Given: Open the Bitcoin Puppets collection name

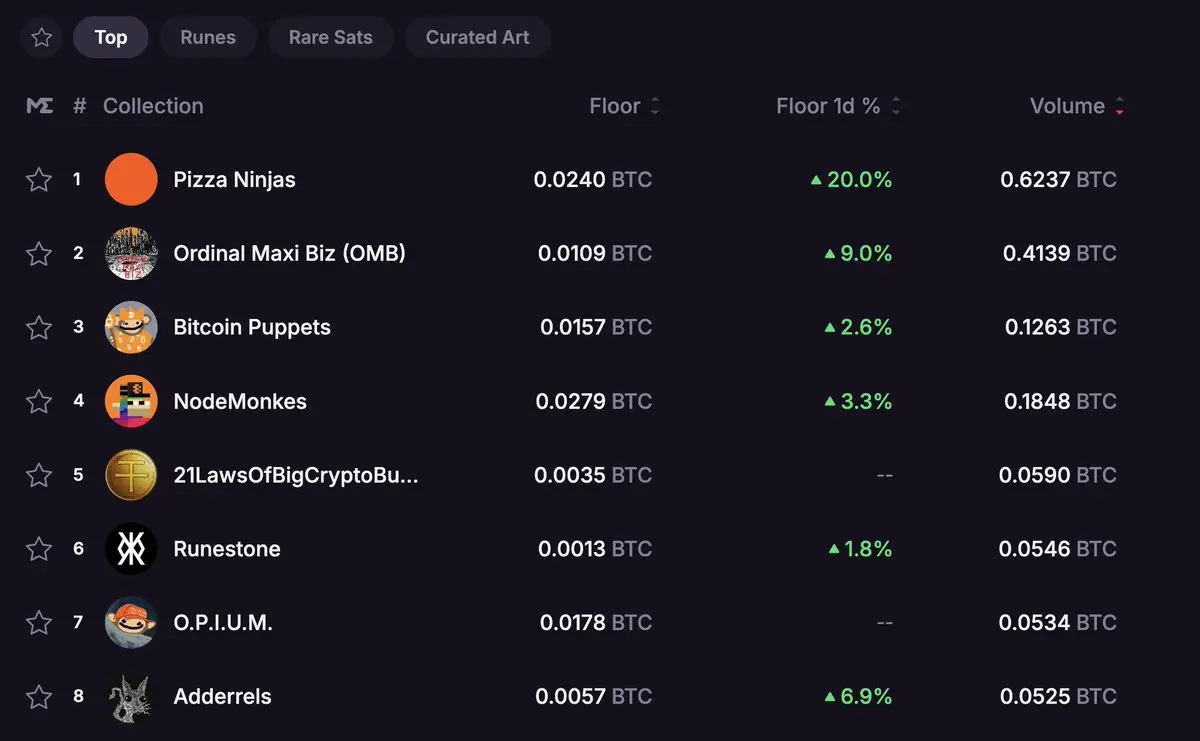Looking at the screenshot, I should [x=252, y=327].
